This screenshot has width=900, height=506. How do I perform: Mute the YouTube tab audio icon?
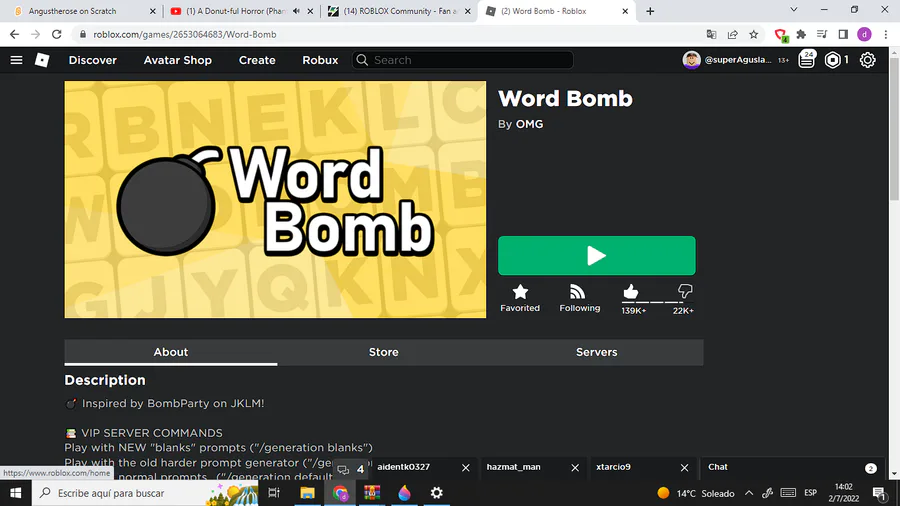coord(296,11)
